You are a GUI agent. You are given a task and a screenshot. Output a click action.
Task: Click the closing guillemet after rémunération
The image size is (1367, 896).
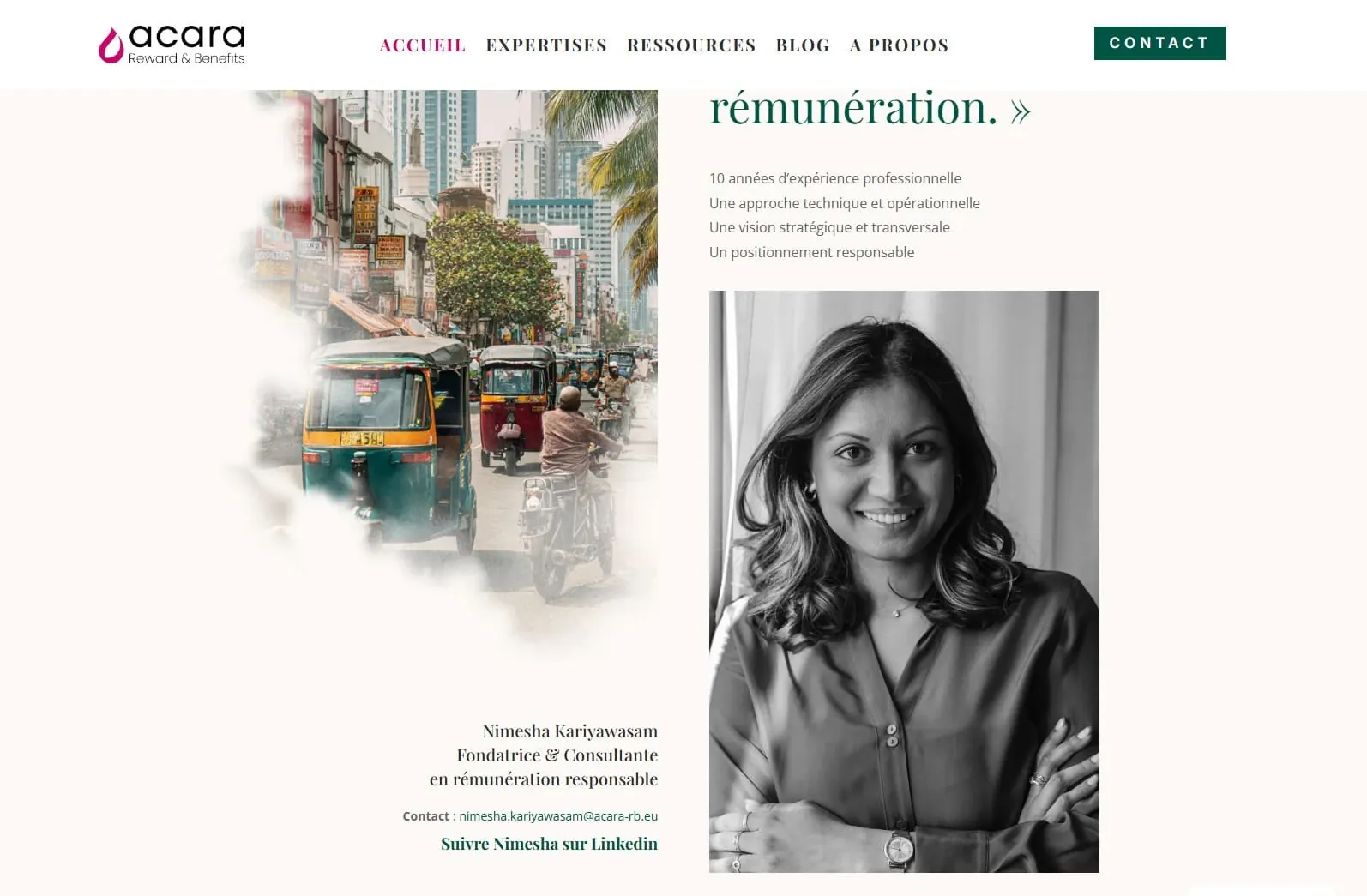click(x=1021, y=112)
